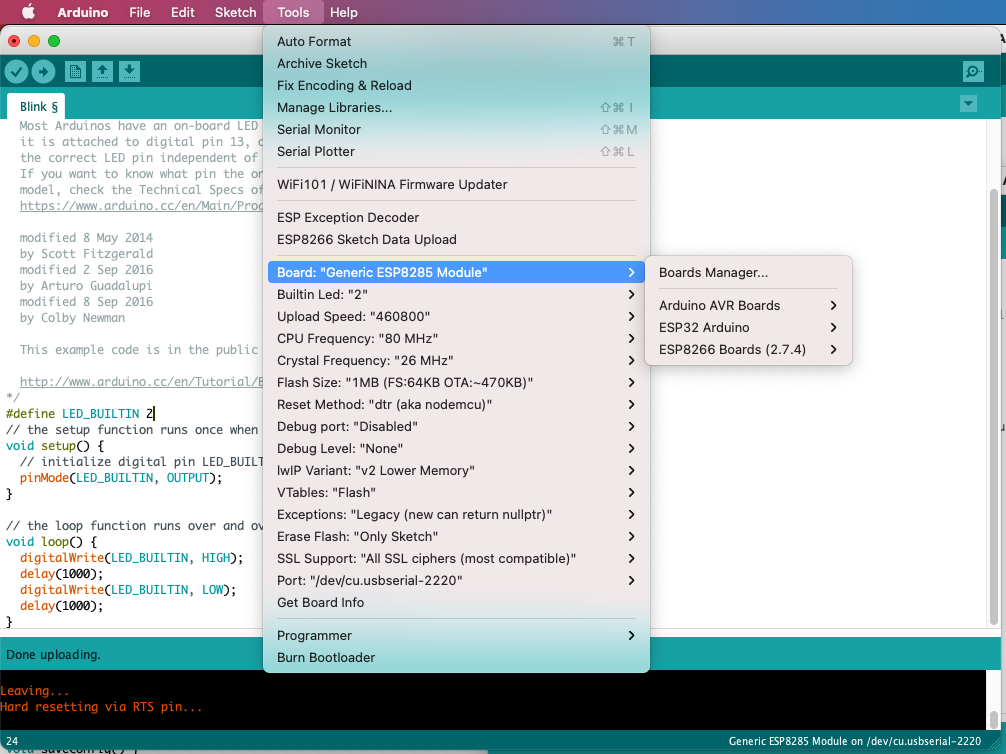Run ESP8266 Sketch Data Upload
The height and width of the screenshot is (754, 1006).
[x=456, y=239]
